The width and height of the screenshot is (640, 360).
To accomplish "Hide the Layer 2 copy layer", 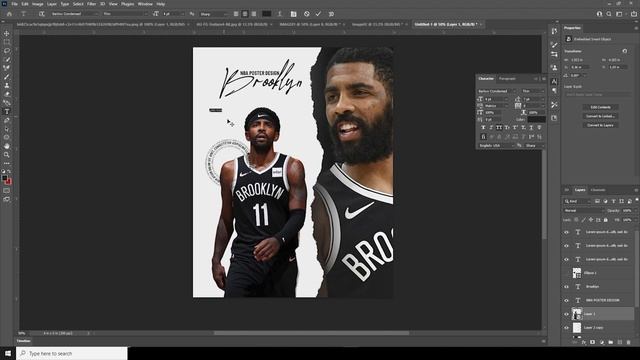I will pos(567,328).
